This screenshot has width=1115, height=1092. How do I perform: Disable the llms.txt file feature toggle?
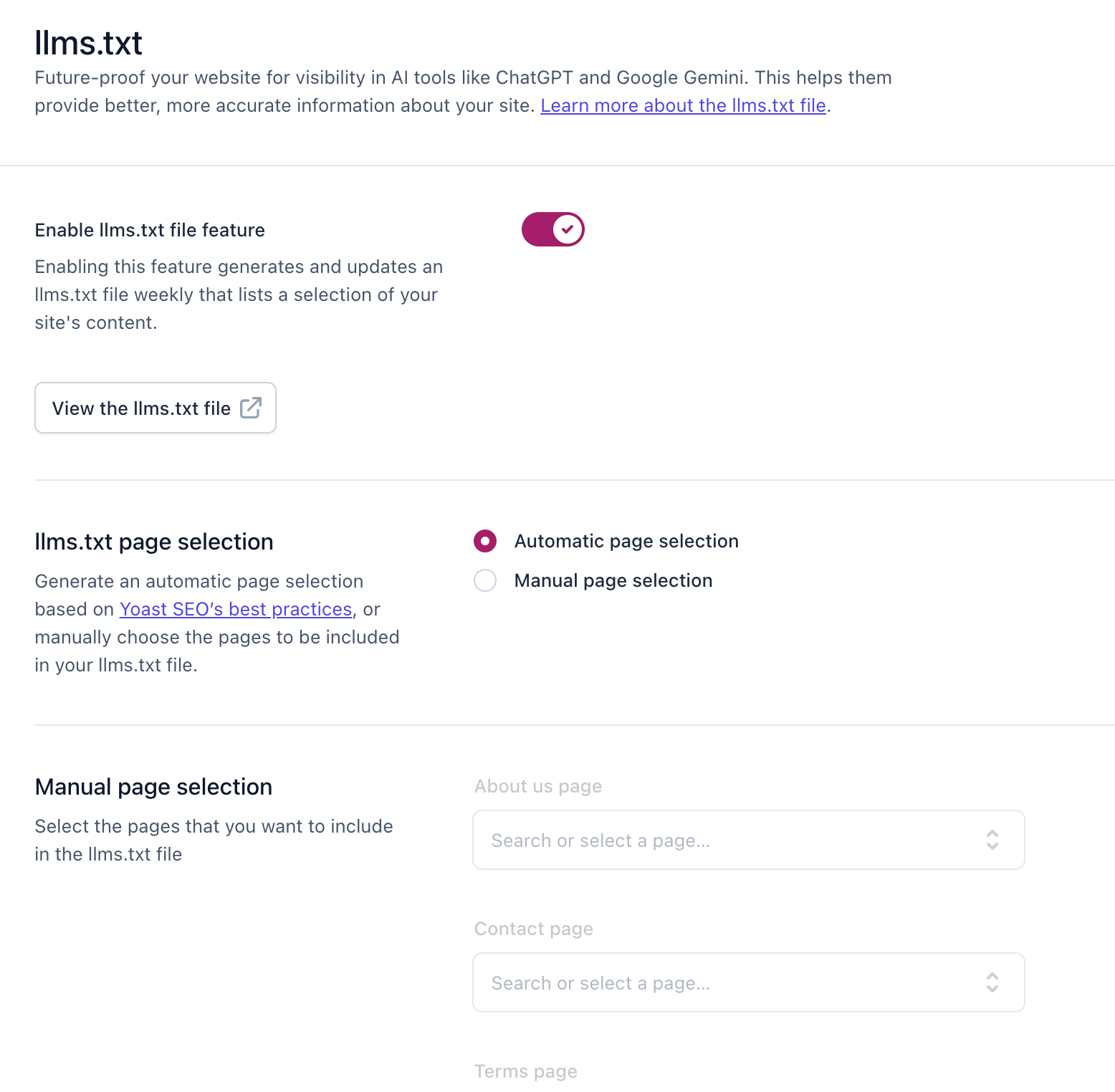coord(552,229)
